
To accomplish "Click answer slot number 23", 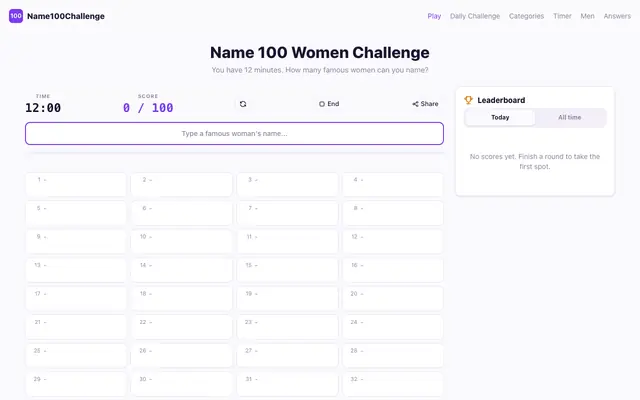I will coord(287,327).
